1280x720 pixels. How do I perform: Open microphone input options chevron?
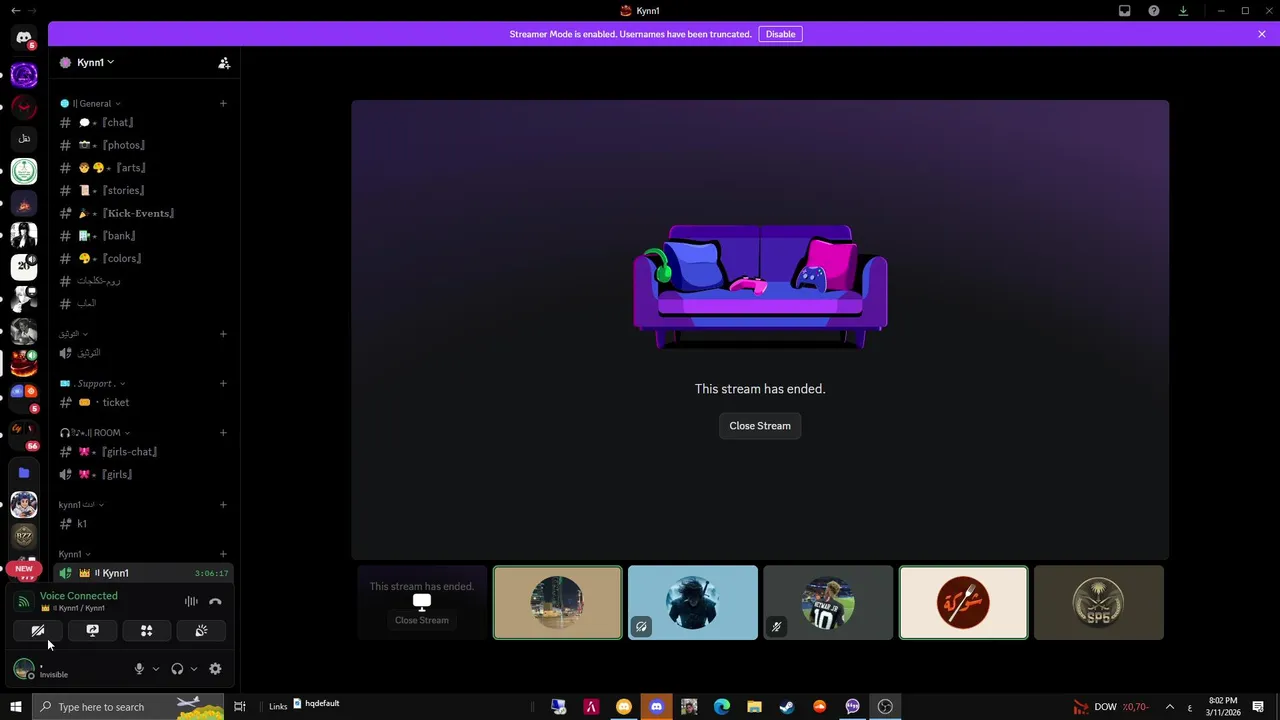tap(155, 669)
